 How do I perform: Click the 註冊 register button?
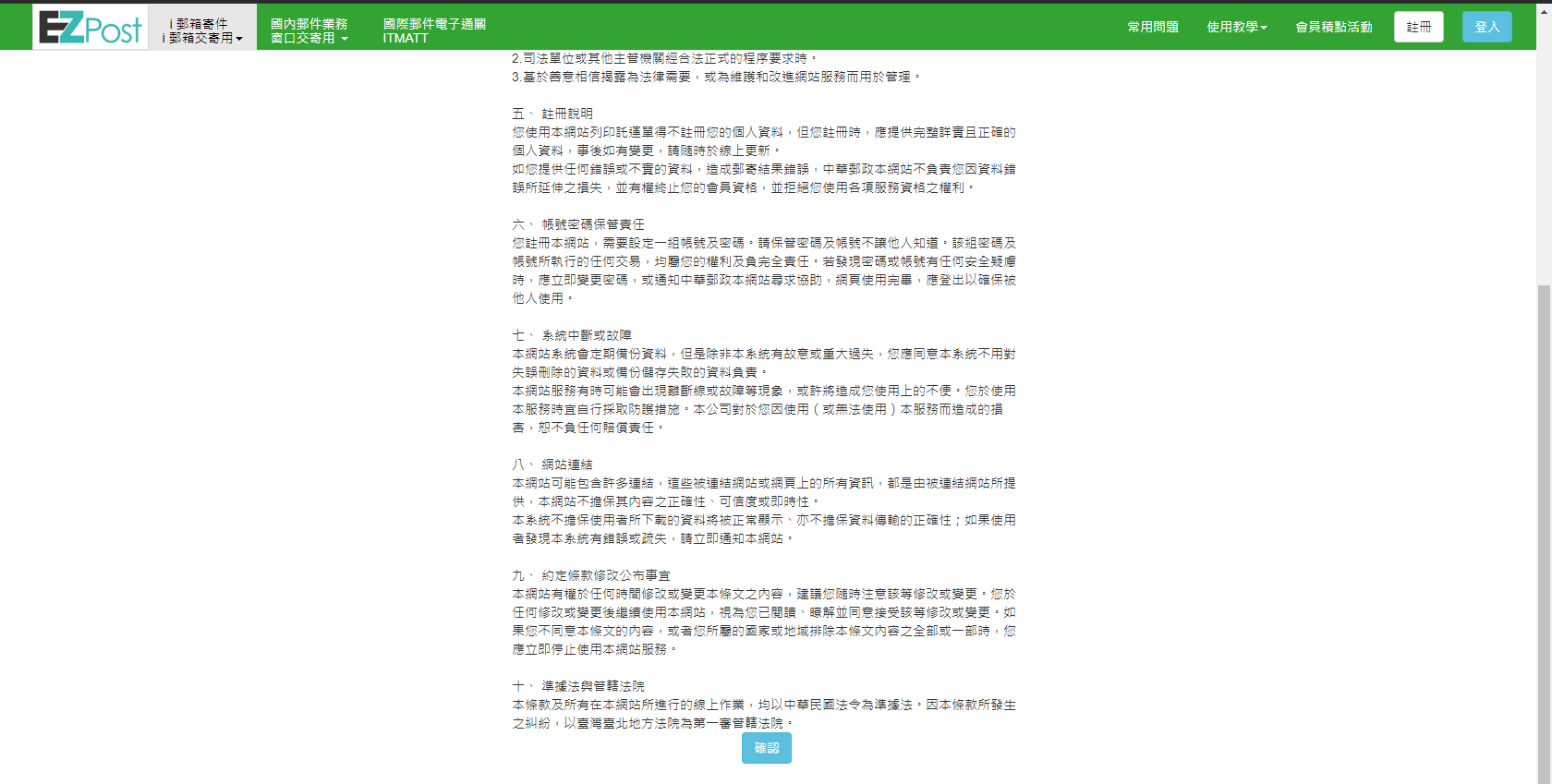(1419, 27)
